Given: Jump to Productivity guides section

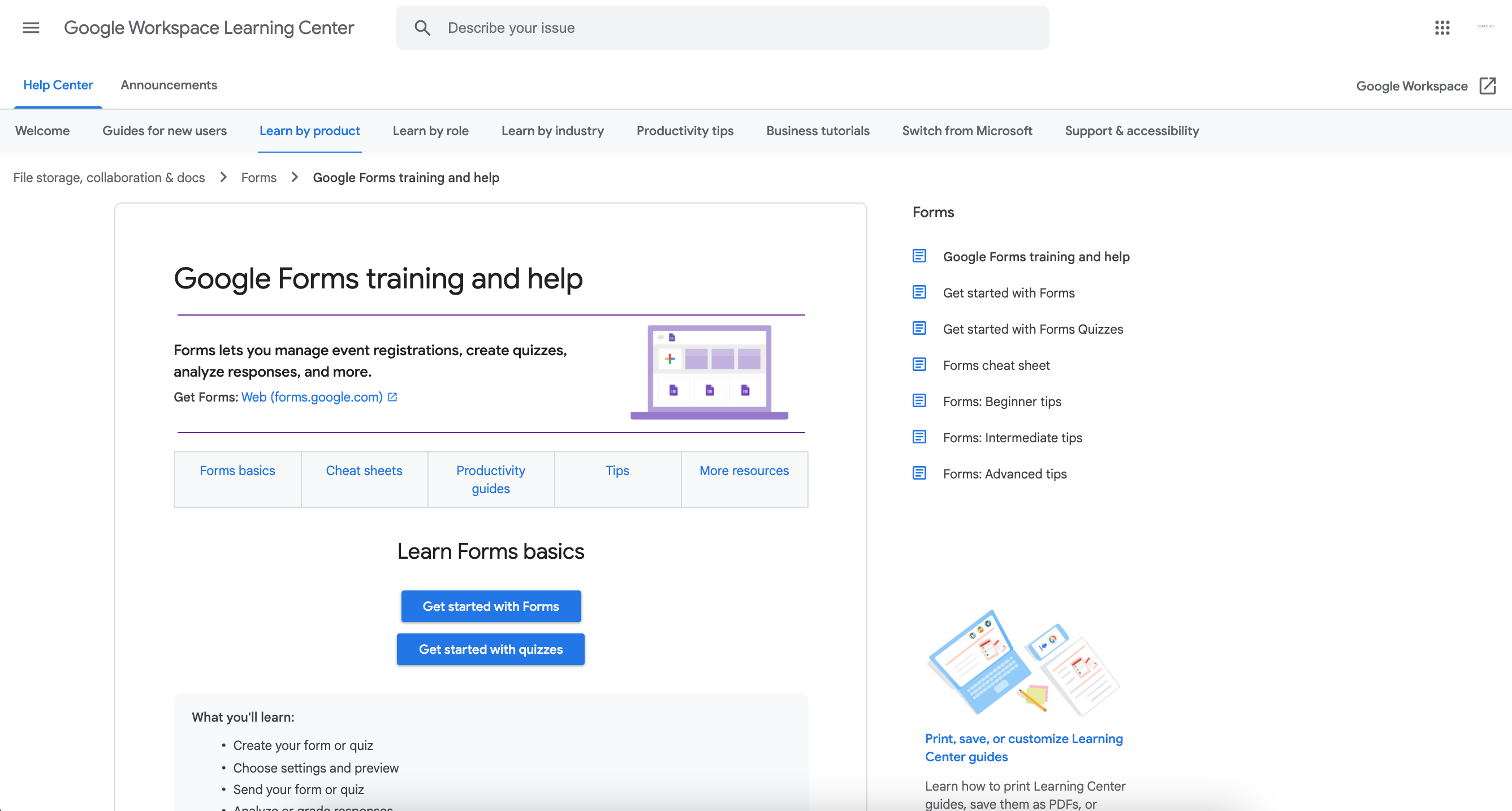Looking at the screenshot, I should [491, 479].
